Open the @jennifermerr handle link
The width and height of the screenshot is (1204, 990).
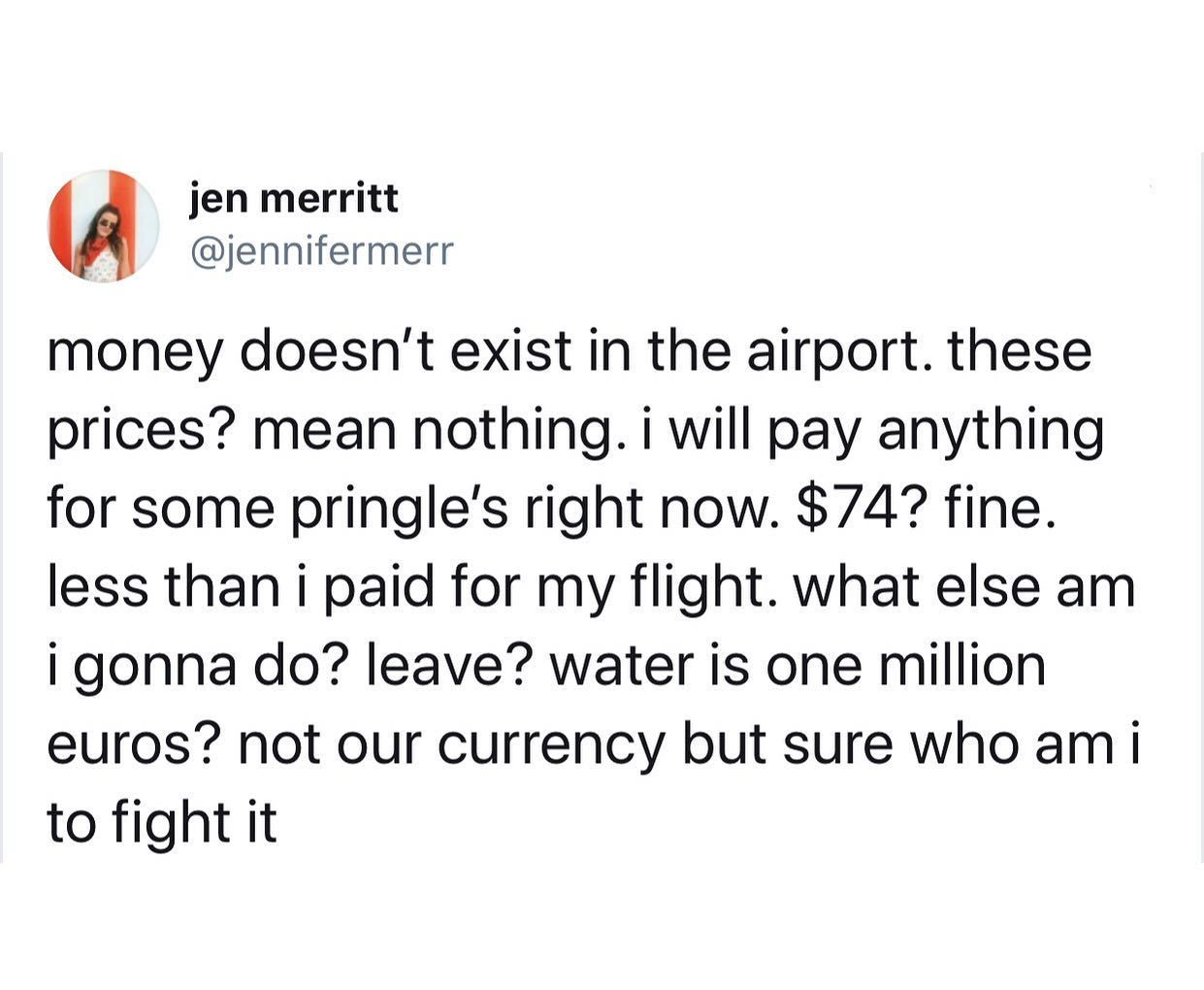tap(321, 251)
